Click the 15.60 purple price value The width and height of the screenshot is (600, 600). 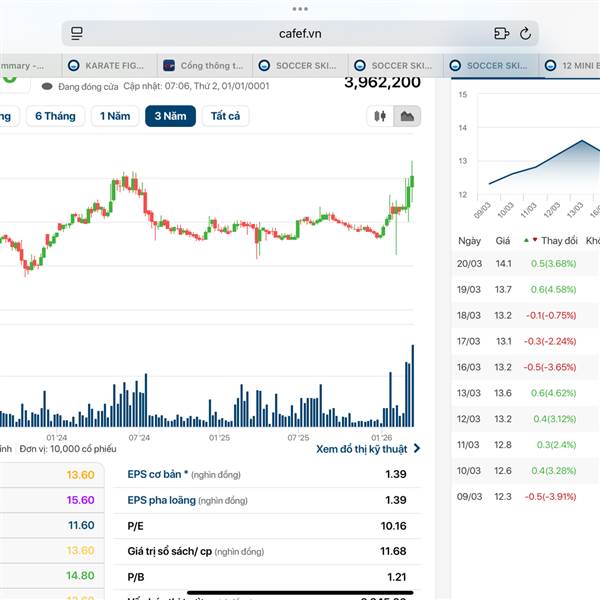pos(80,500)
